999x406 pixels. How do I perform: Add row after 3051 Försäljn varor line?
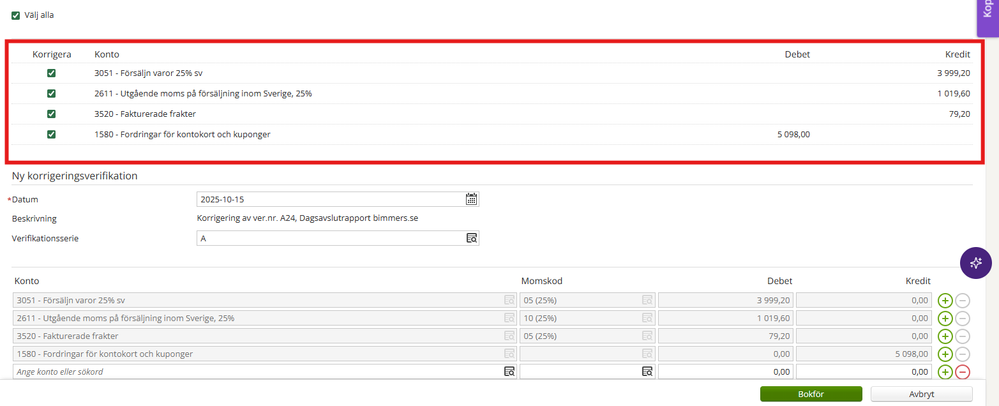point(945,300)
